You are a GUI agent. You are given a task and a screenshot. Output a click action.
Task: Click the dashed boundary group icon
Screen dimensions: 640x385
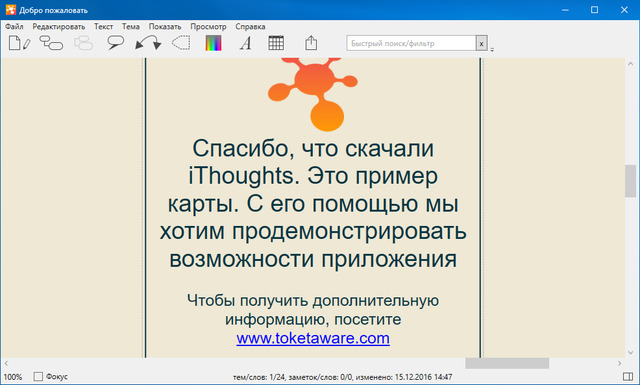(181, 43)
